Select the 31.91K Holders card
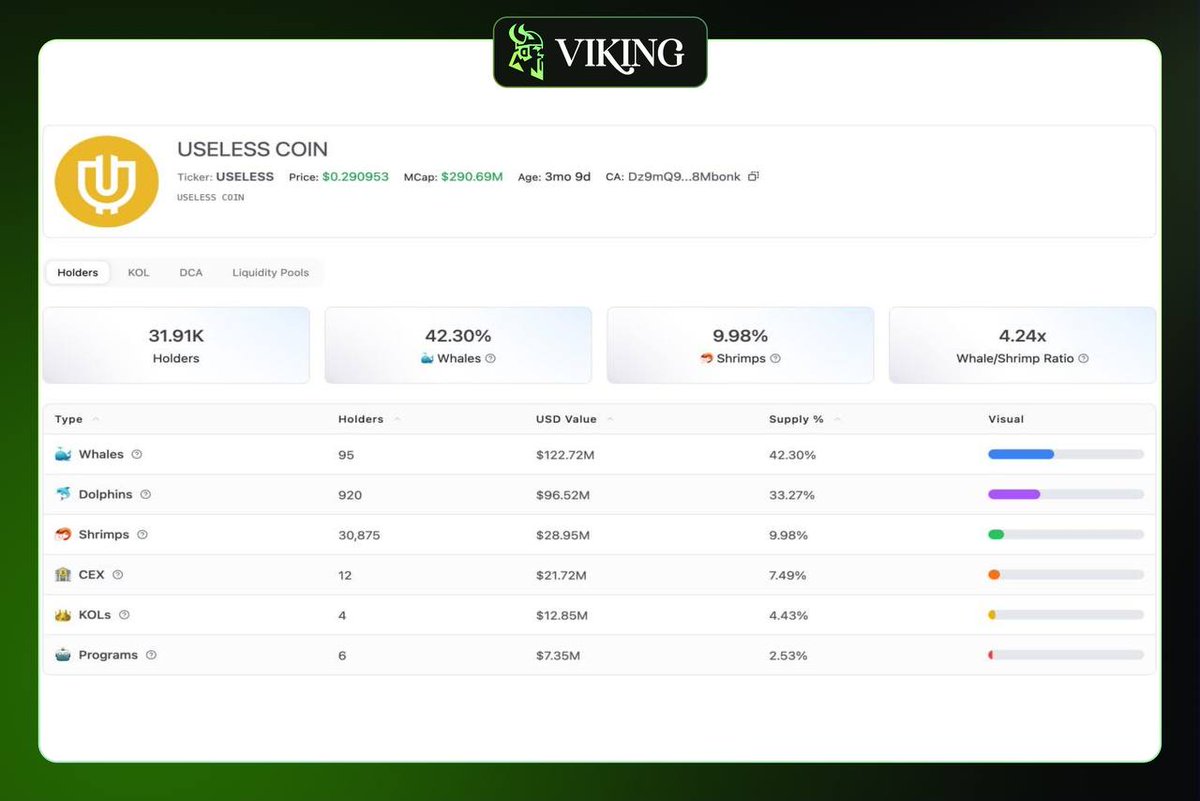1200x801 pixels. [x=176, y=345]
